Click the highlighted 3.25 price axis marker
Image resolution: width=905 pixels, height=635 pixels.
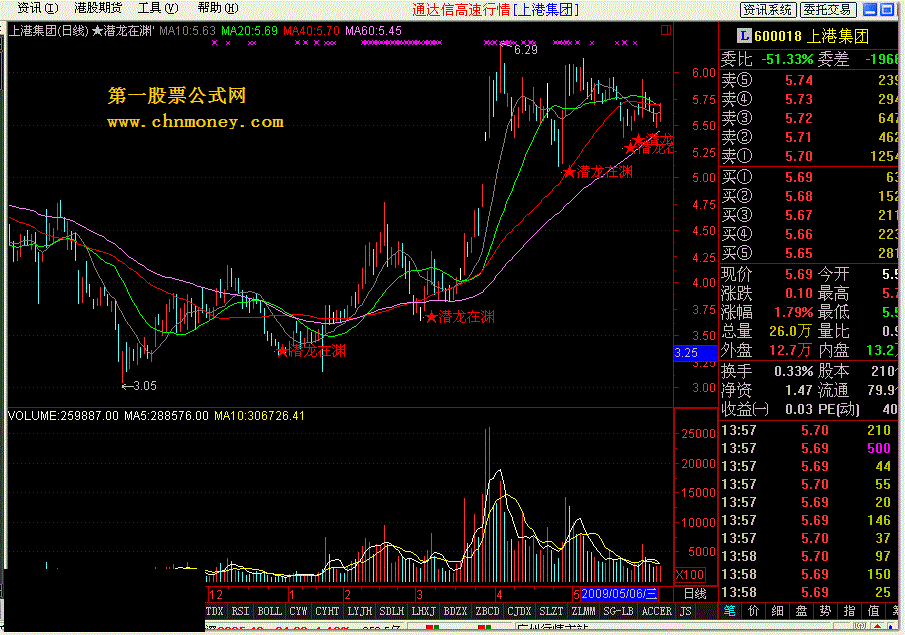[695, 353]
